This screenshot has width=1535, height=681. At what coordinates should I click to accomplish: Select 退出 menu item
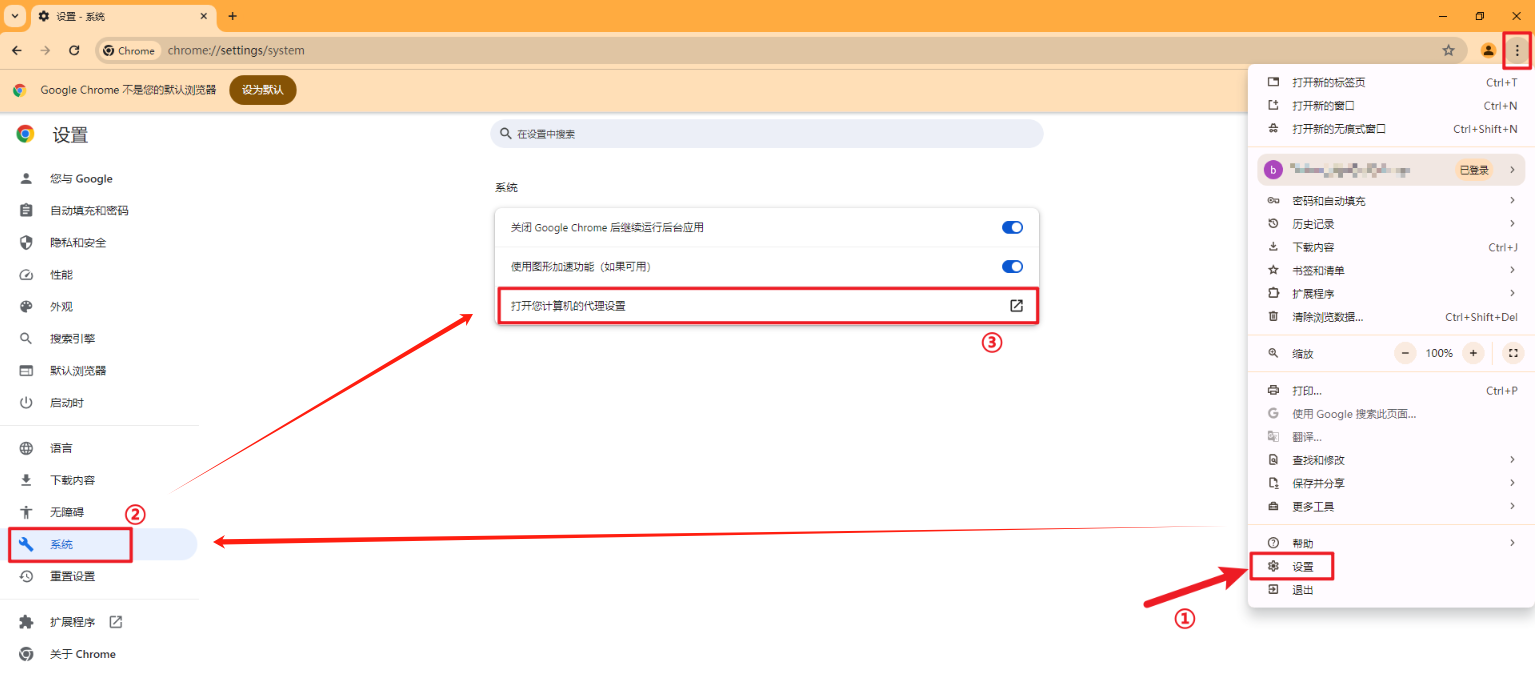pyautogui.click(x=1391, y=590)
